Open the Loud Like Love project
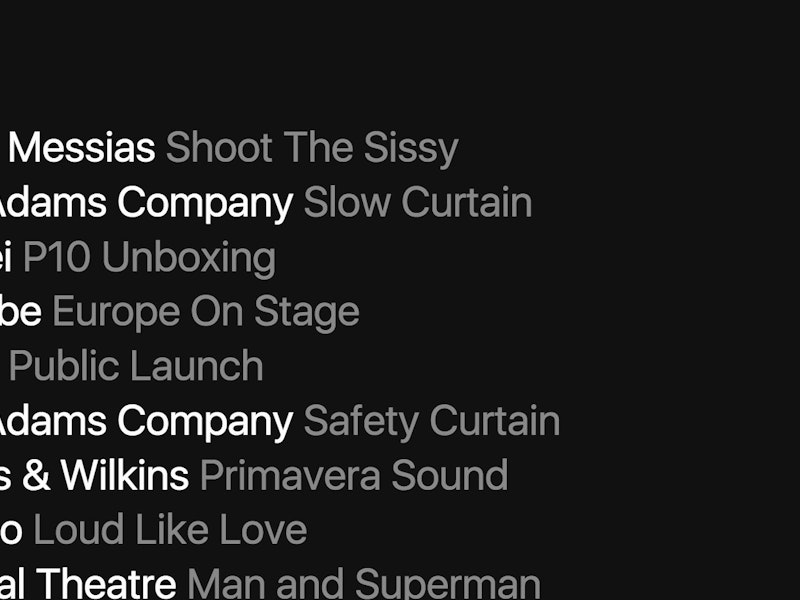 pyautogui.click(x=170, y=530)
